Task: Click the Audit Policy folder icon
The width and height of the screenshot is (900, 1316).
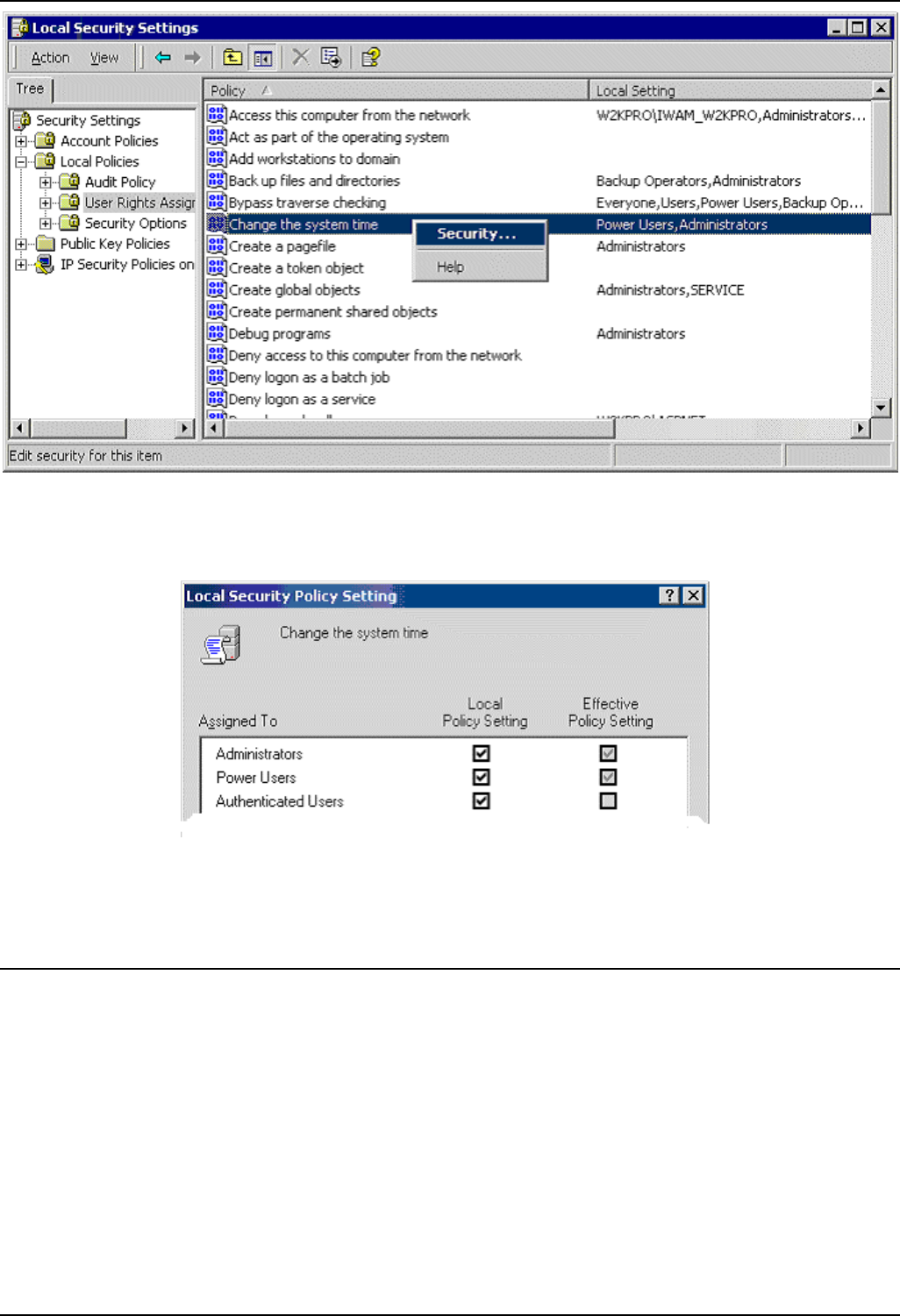Action: (x=70, y=181)
